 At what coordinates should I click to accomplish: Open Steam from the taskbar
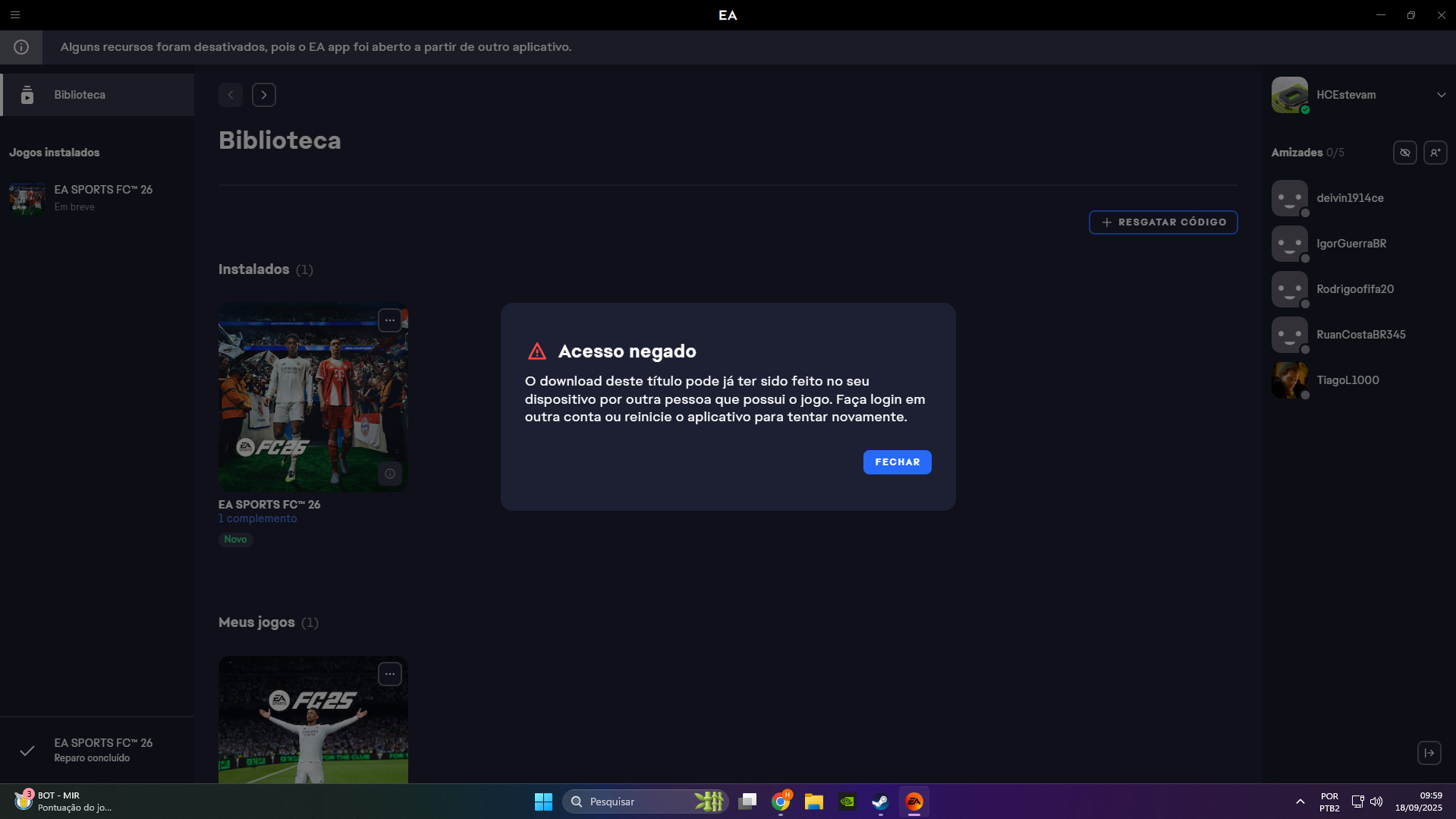tap(880, 802)
